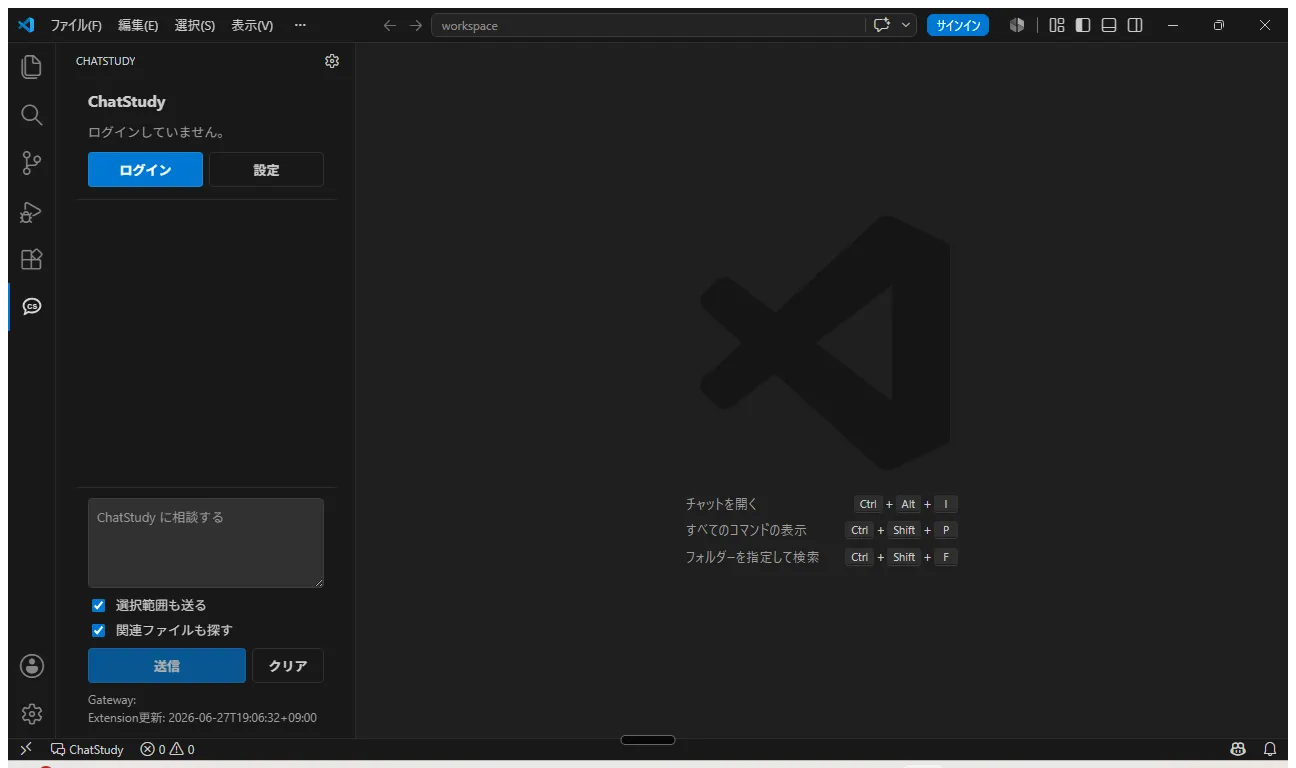
Task: Click the サインイン button in title bar
Action: [958, 26]
